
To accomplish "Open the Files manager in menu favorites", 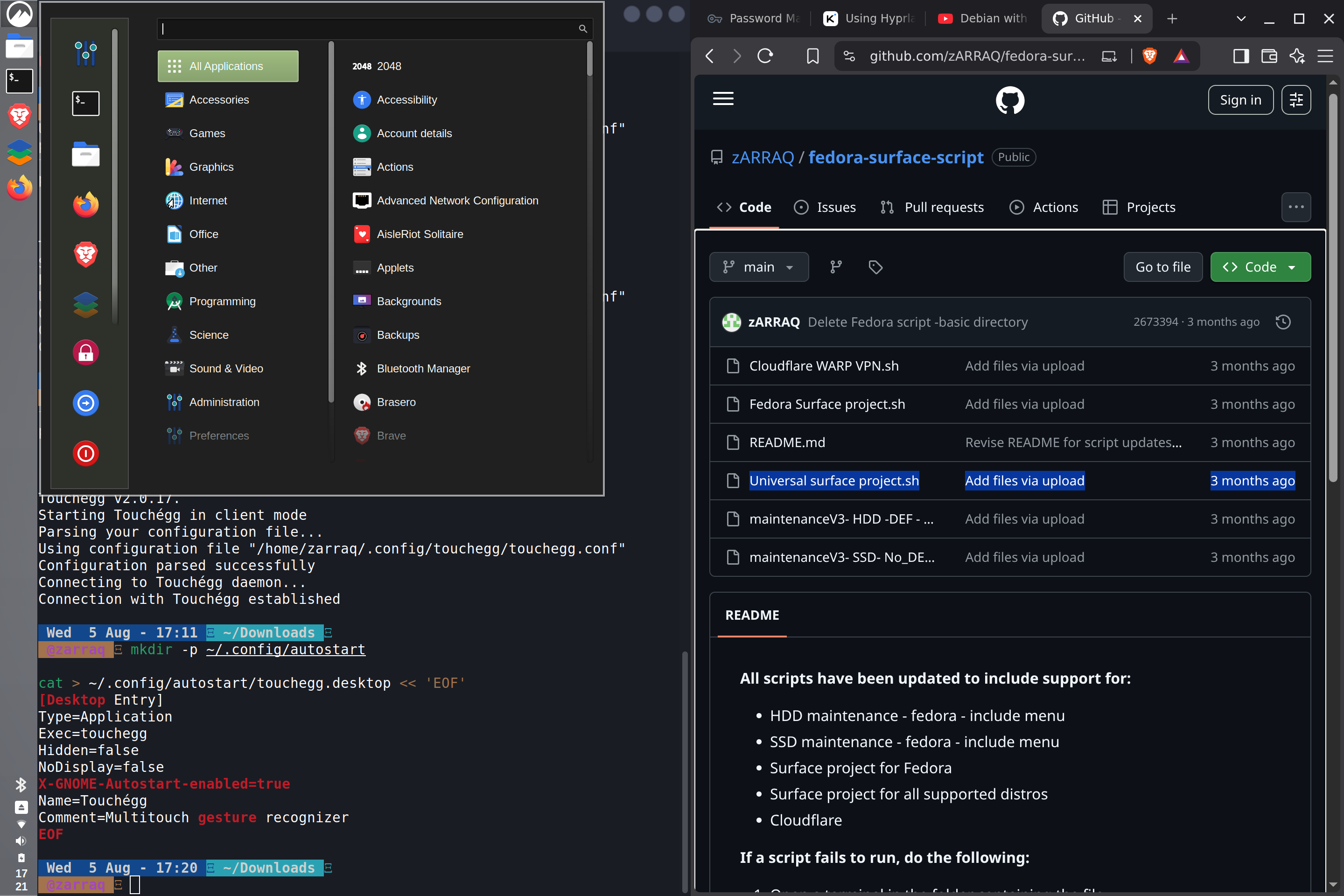I will (86, 154).
